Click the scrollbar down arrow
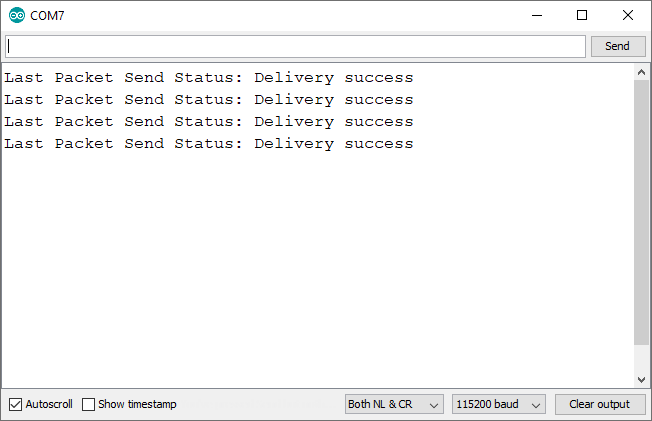Viewport: 652px width, 421px height. point(642,380)
